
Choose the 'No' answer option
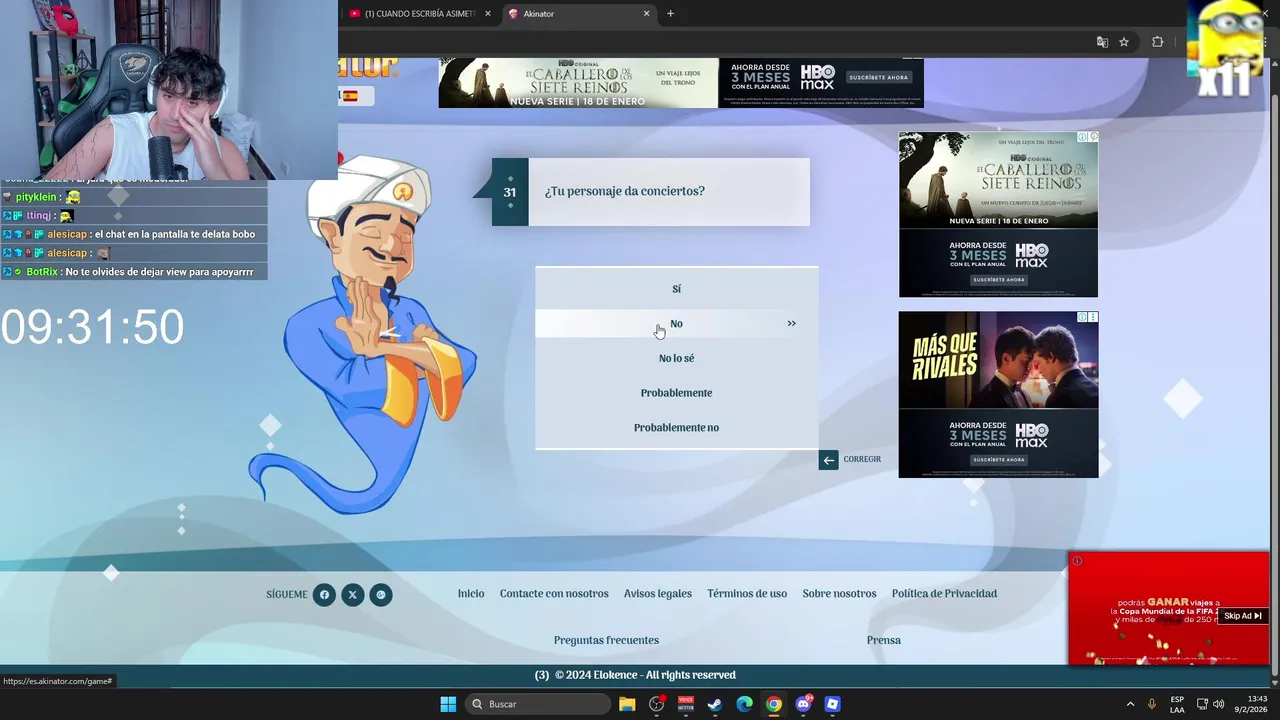pyautogui.click(x=676, y=323)
